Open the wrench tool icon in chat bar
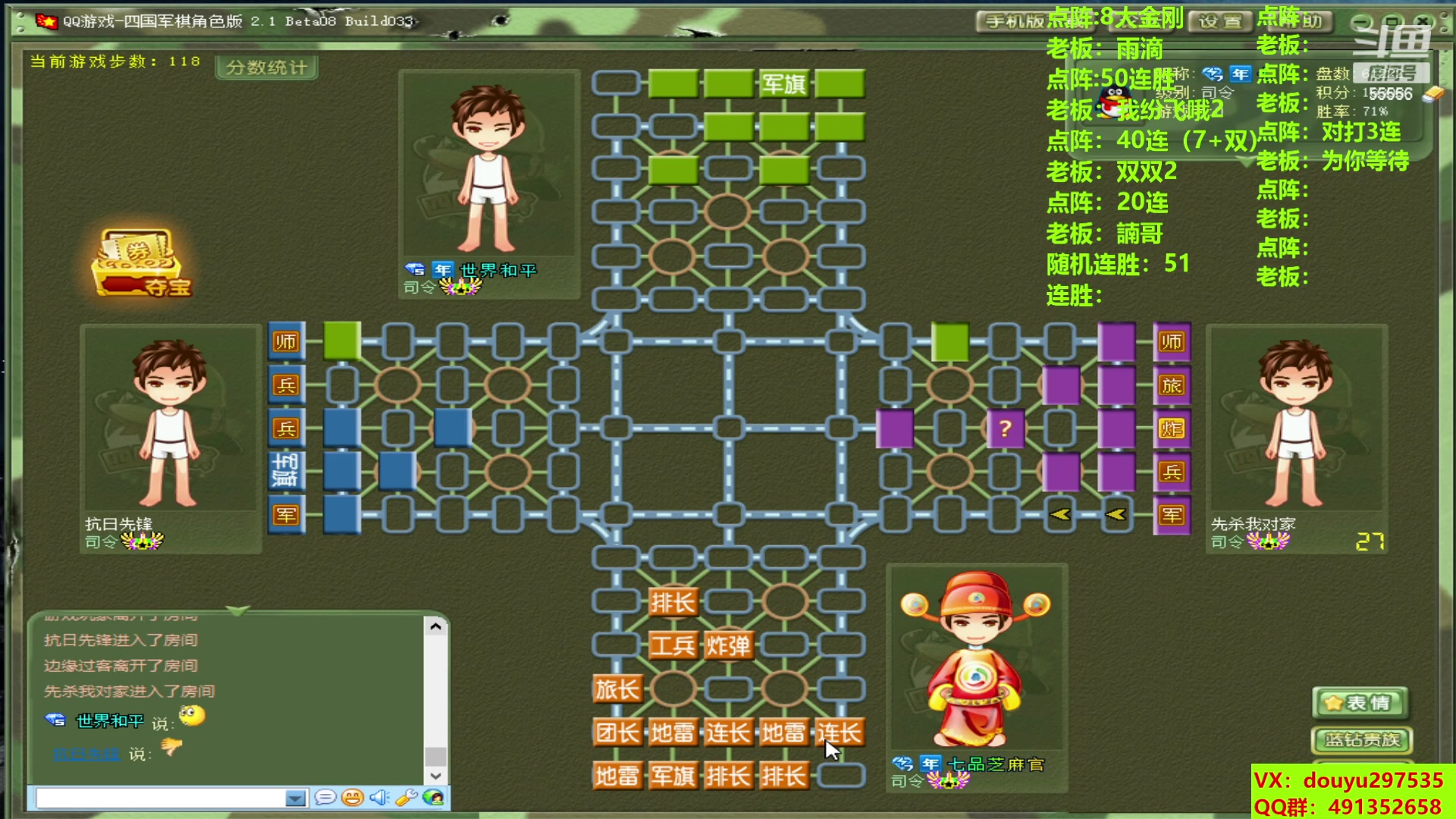The width and height of the screenshot is (1456, 819). click(406, 797)
